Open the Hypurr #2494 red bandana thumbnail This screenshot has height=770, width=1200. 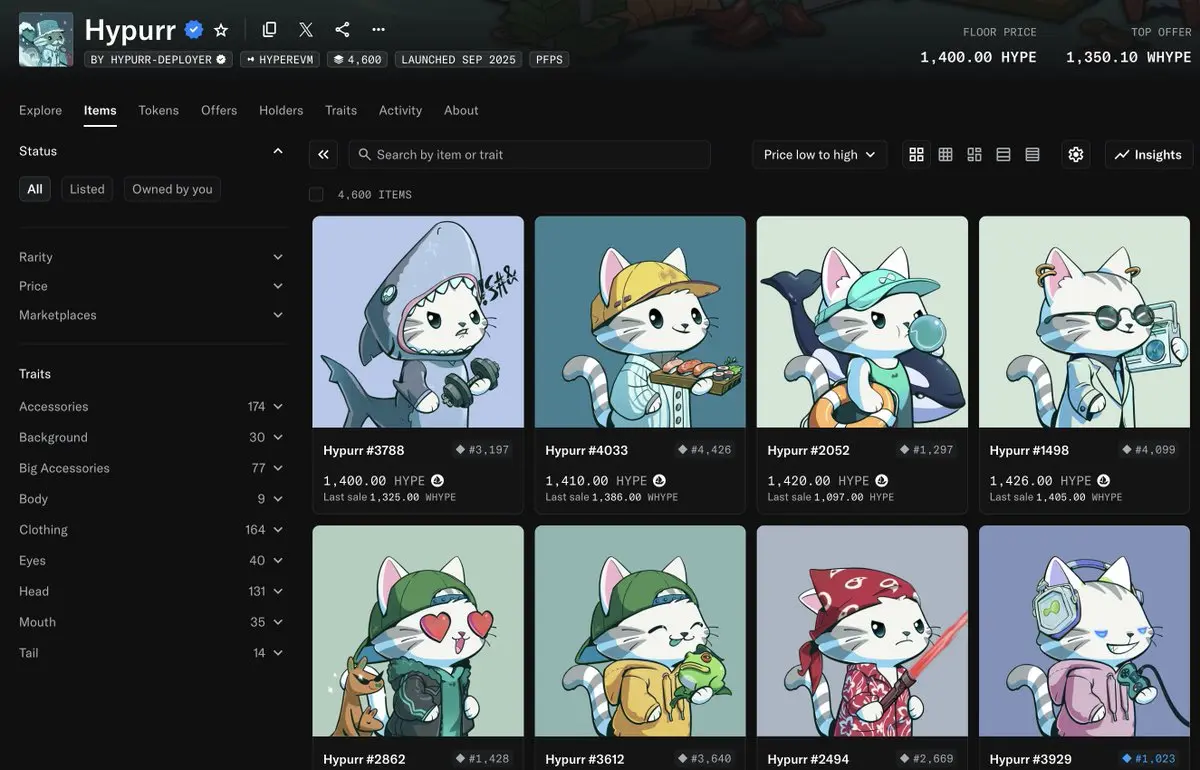[x=862, y=632]
